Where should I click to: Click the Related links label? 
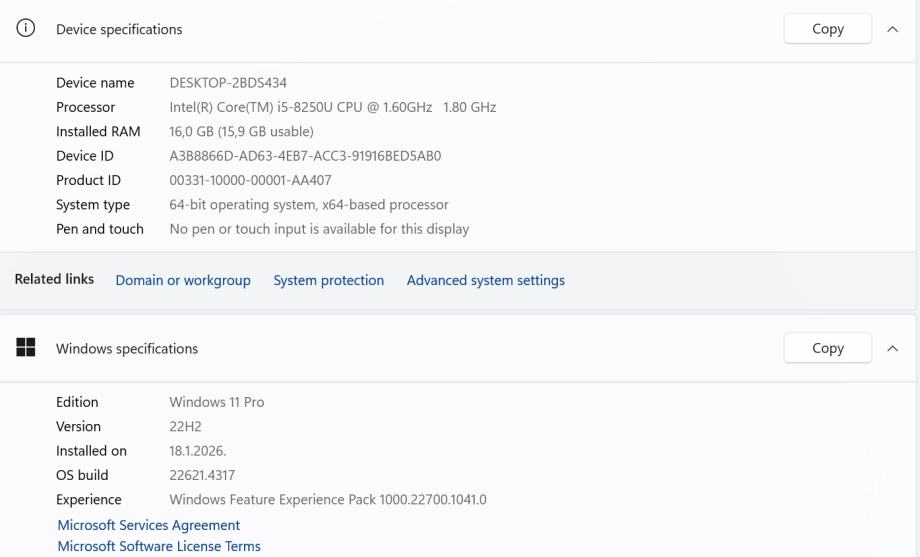pyautogui.click(x=54, y=279)
